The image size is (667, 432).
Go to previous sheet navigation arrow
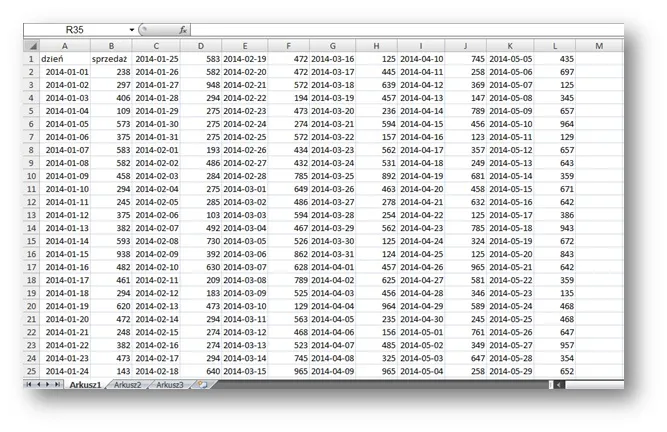point(38,384)
